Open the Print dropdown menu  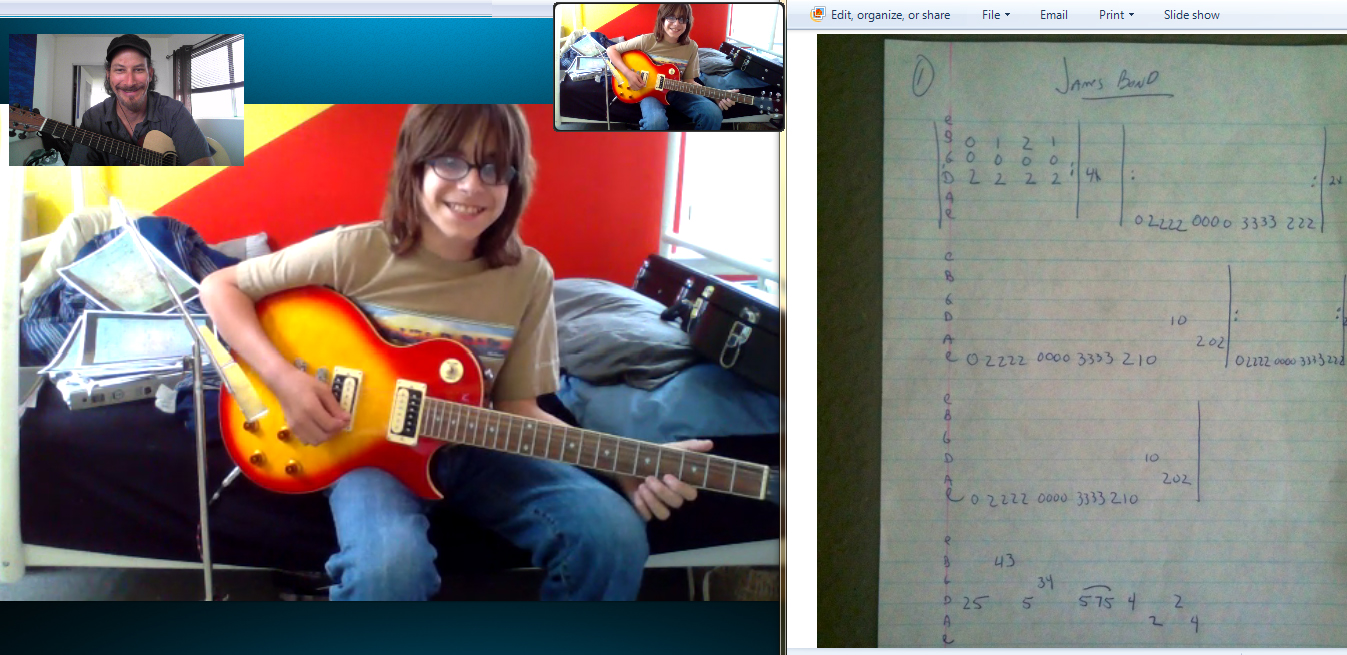[x=1116, y=15]
